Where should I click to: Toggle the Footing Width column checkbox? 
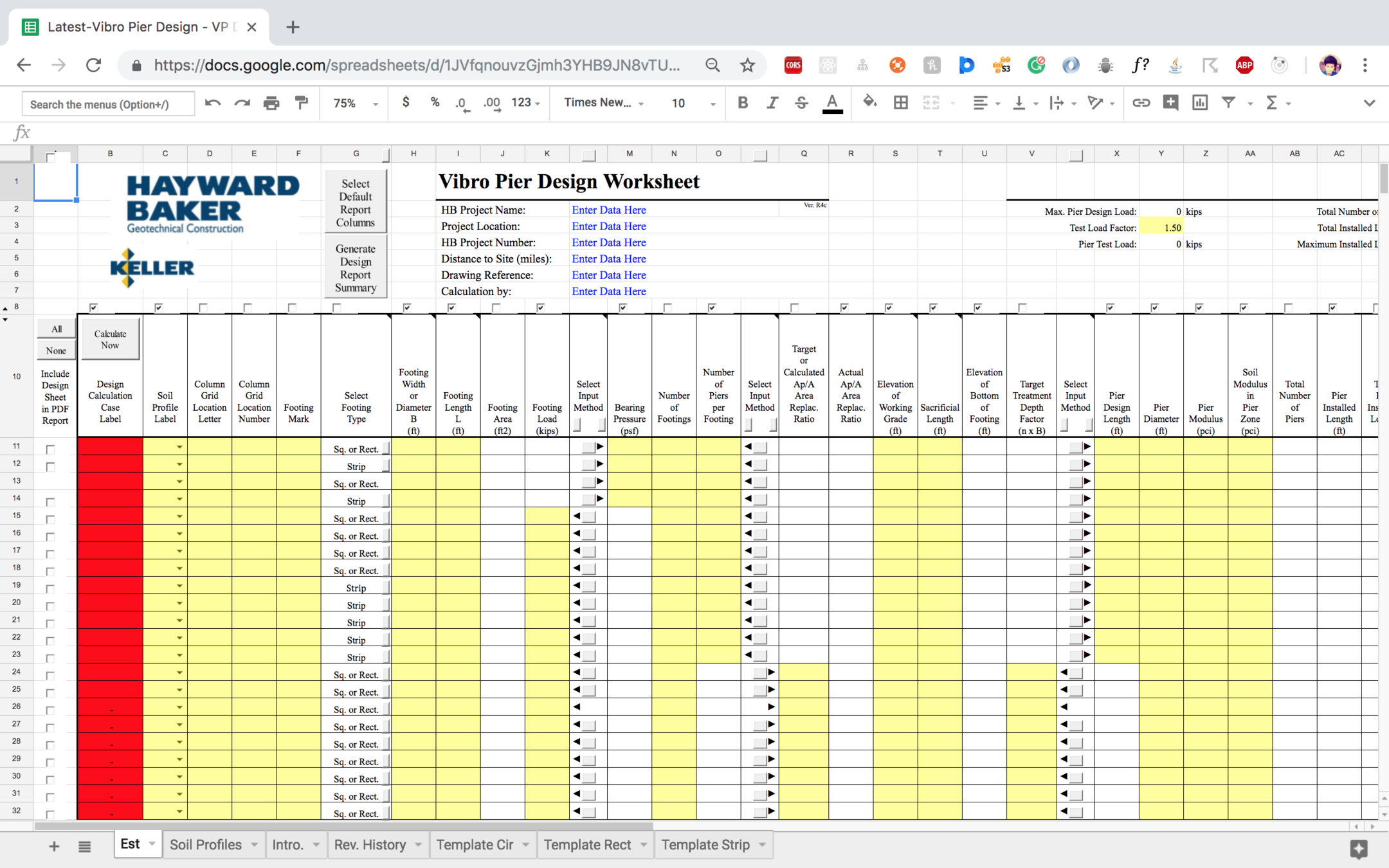407,307
